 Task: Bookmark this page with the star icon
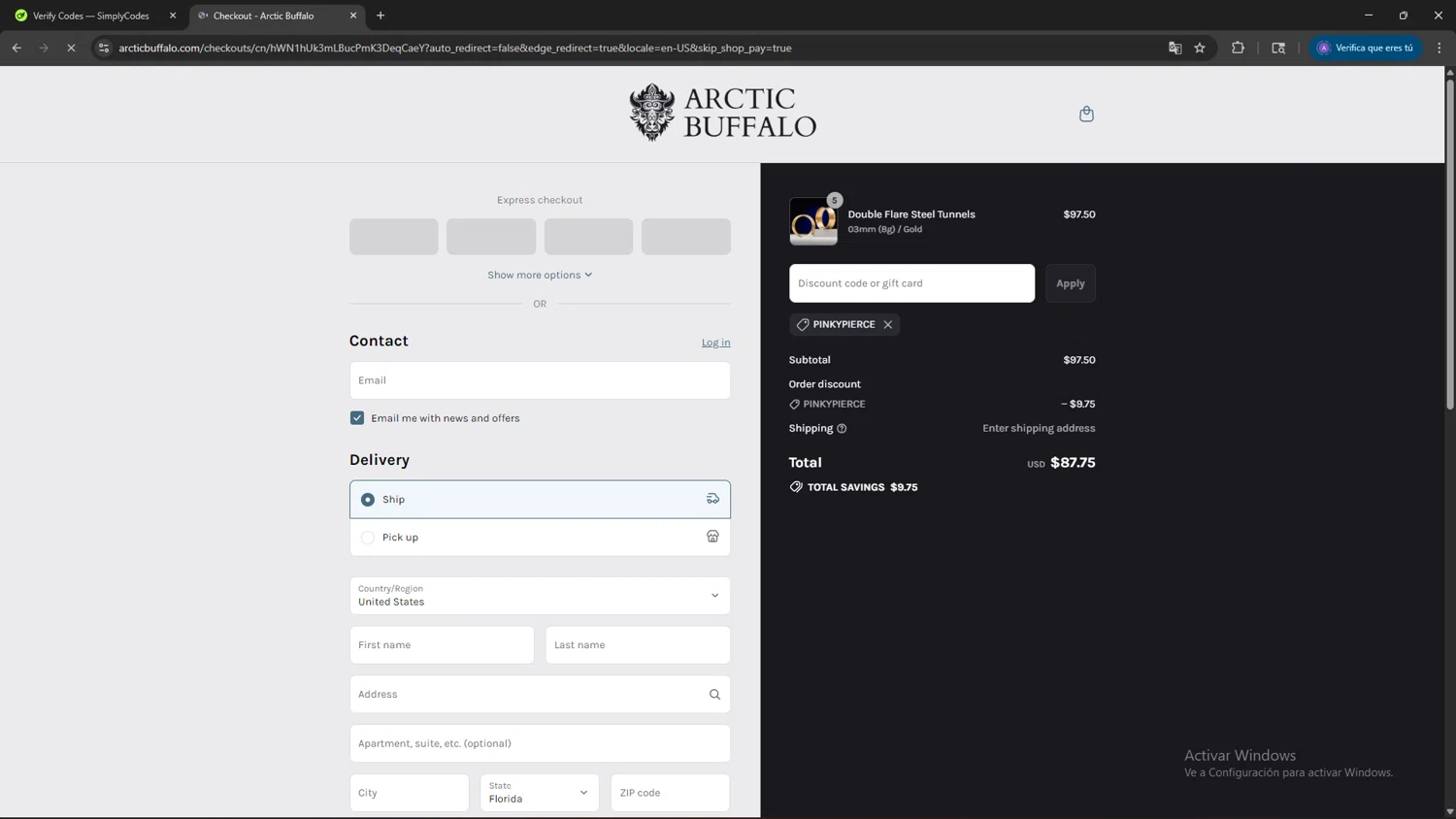point(1200,48)
